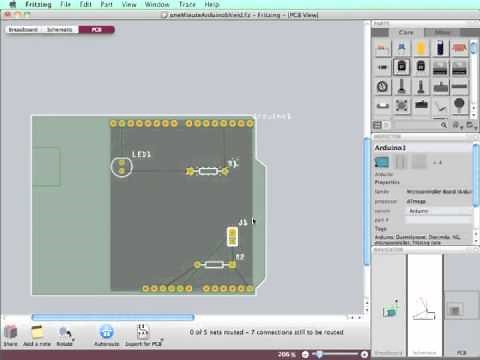Switch to Breadboard view
Viewport: 480px width, 360px height.
23,30
